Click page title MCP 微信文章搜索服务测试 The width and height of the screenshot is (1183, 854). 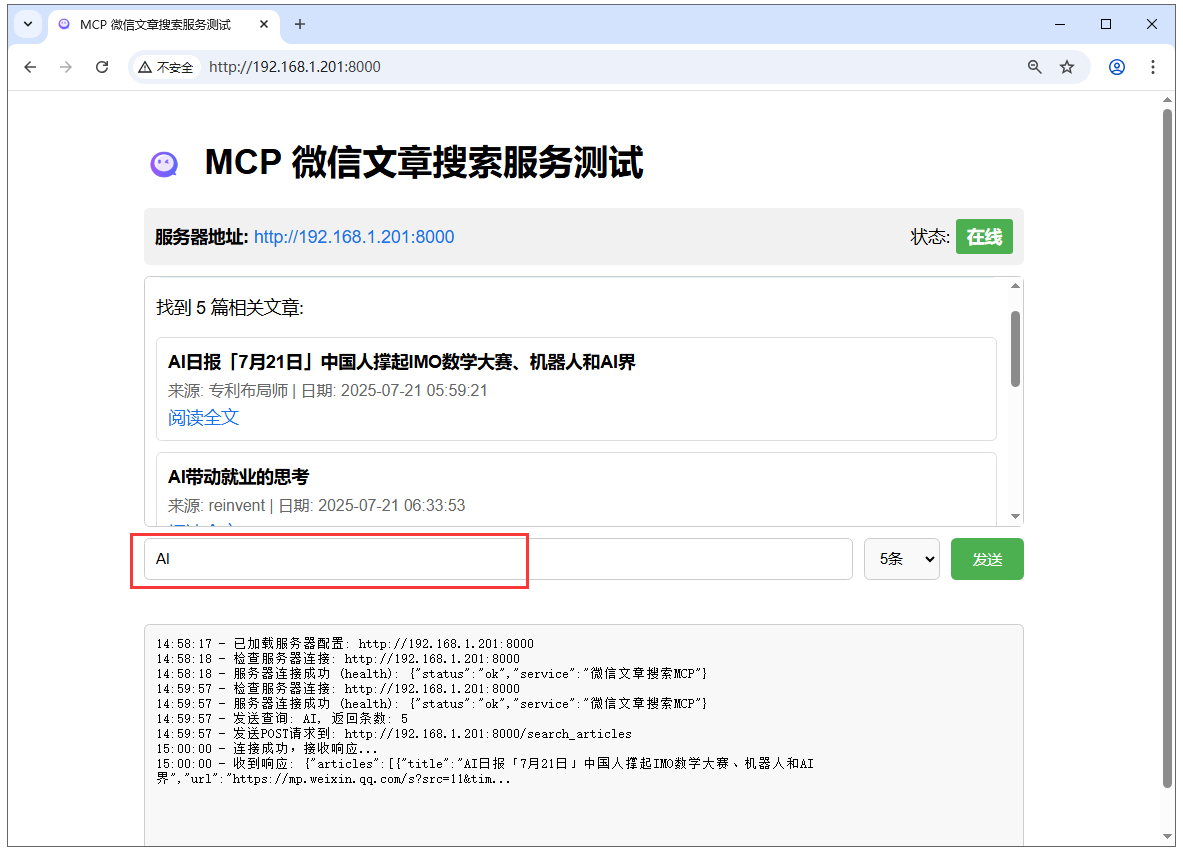tap(424, 163)
